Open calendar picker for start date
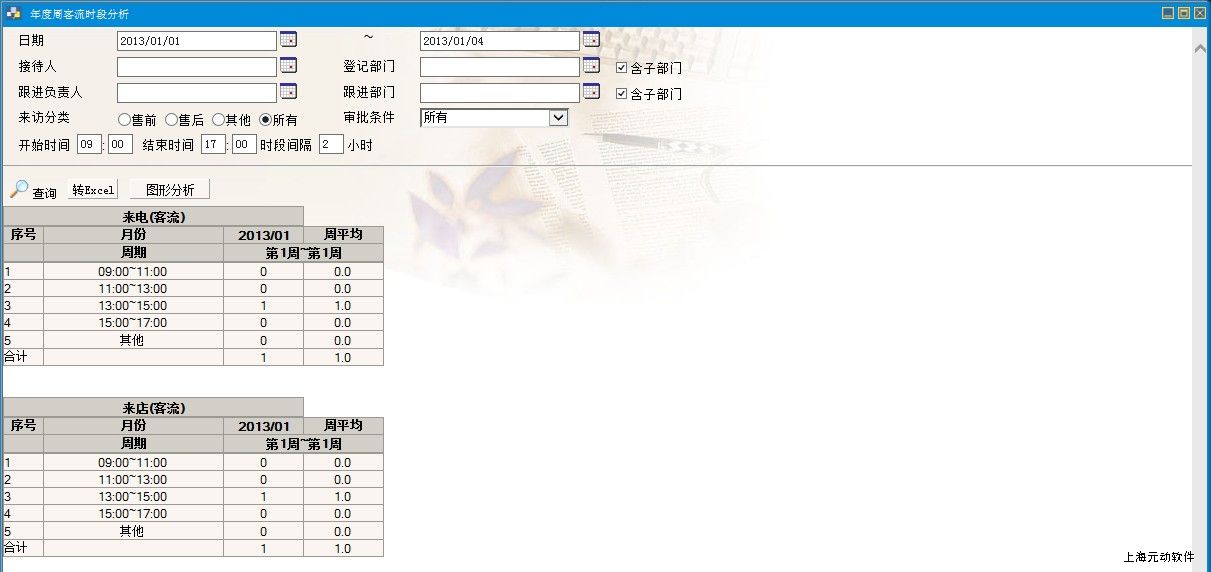Screen dimensions: 1211x572 (288, 40)
